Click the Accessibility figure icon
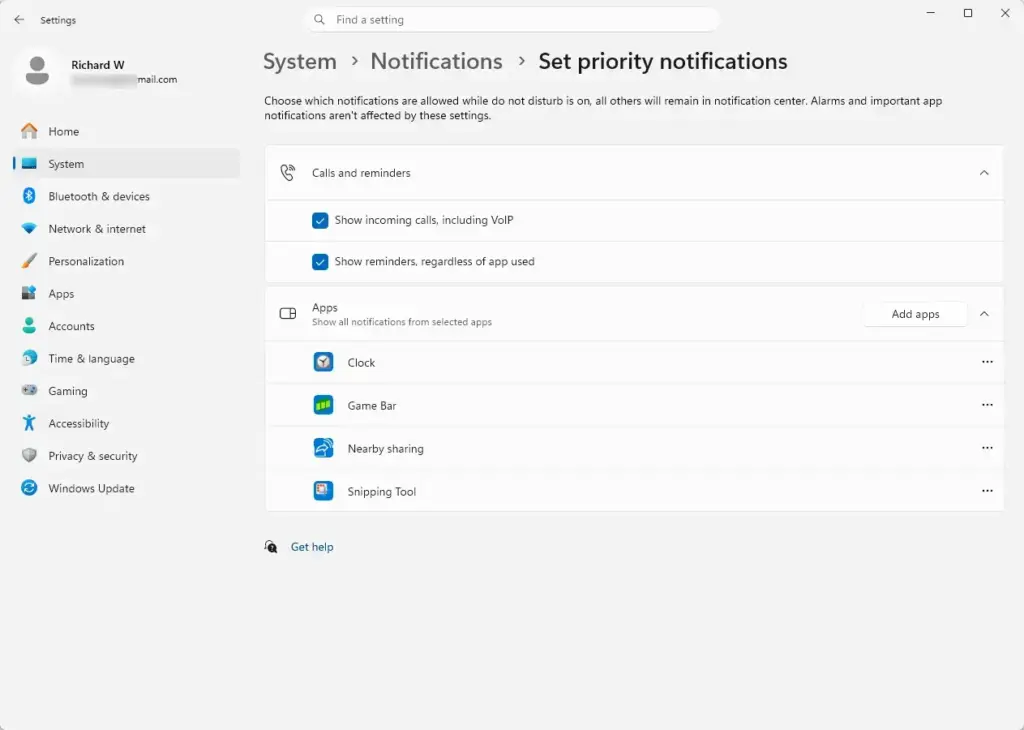The height and width of the screenshot is (730, 1024). click(x=29, y=423)
